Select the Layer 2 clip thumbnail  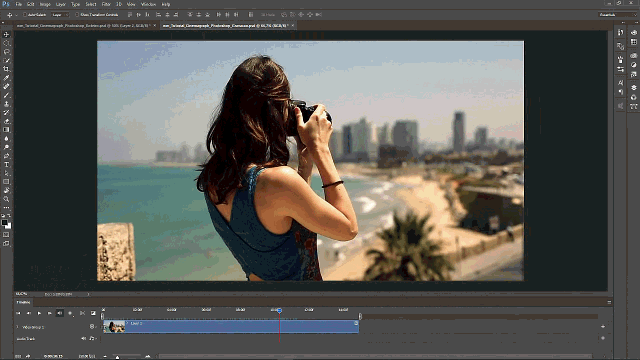(114, 327)
